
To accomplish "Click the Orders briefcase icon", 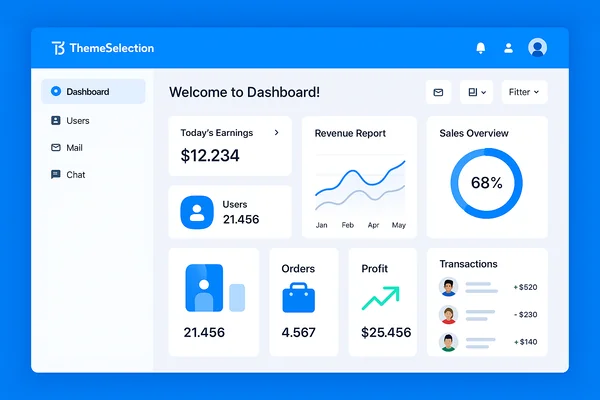I will pyautogui.click(x=298, y=297).
